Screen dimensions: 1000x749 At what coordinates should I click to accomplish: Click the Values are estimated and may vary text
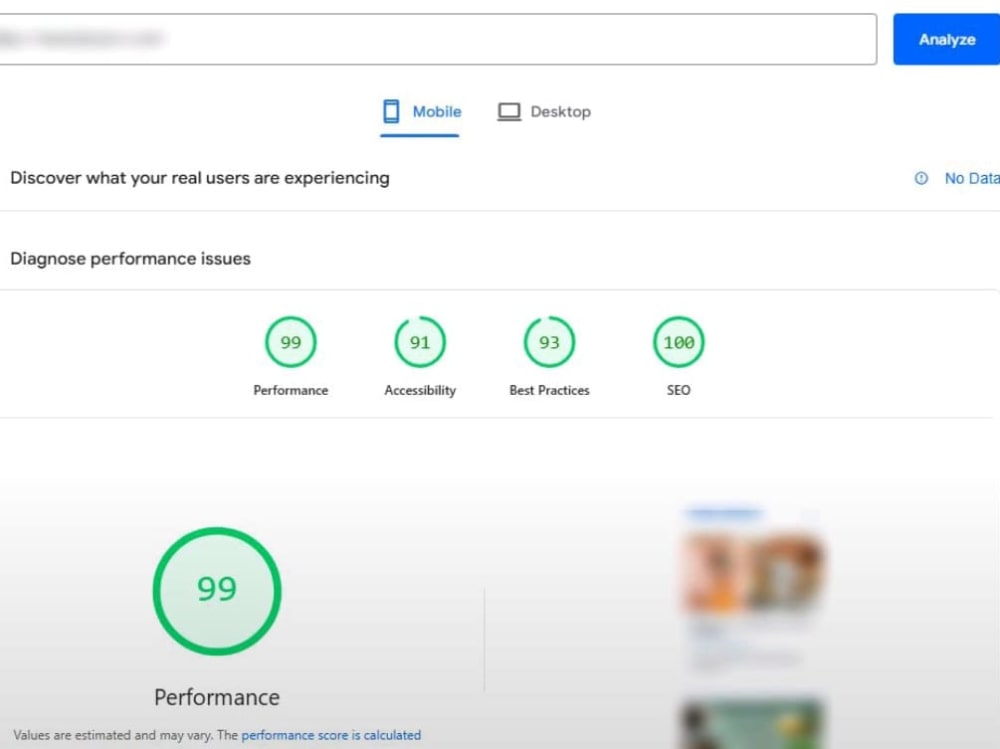point(112,735)
